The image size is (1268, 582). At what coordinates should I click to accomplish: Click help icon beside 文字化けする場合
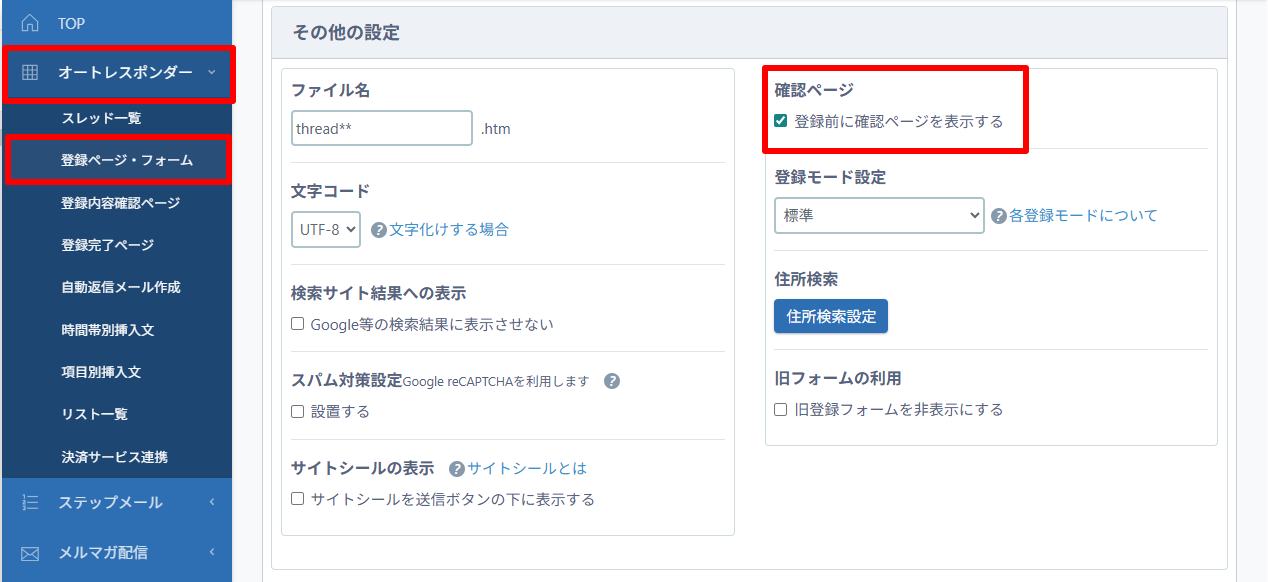click(379, 230)
